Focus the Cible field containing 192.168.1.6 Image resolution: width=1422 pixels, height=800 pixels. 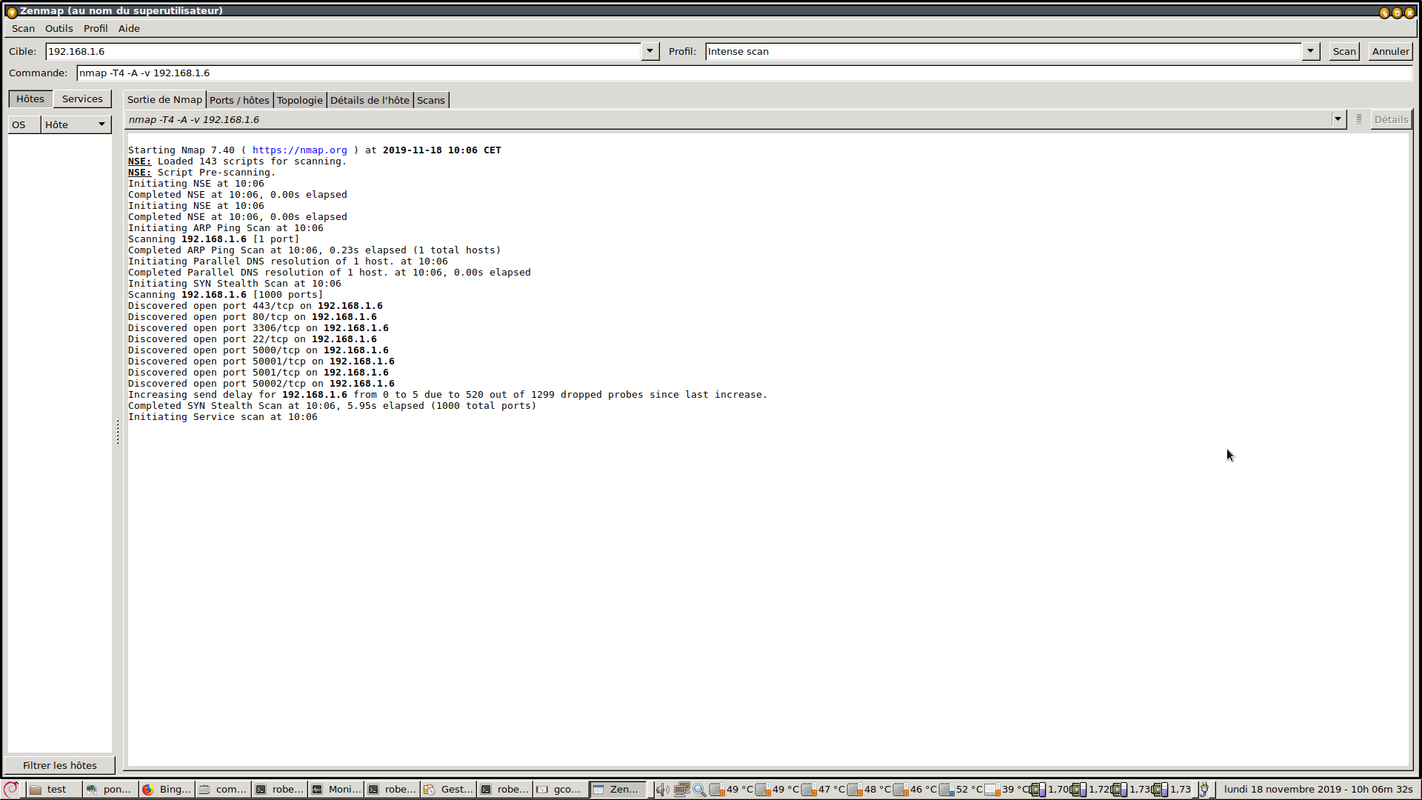[x=343, y=51]
